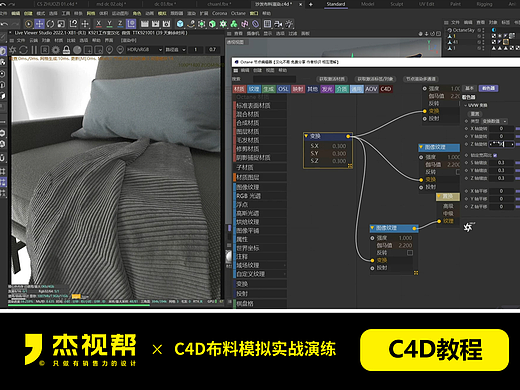Click the green subdivision cube icon

coord(212,24)
